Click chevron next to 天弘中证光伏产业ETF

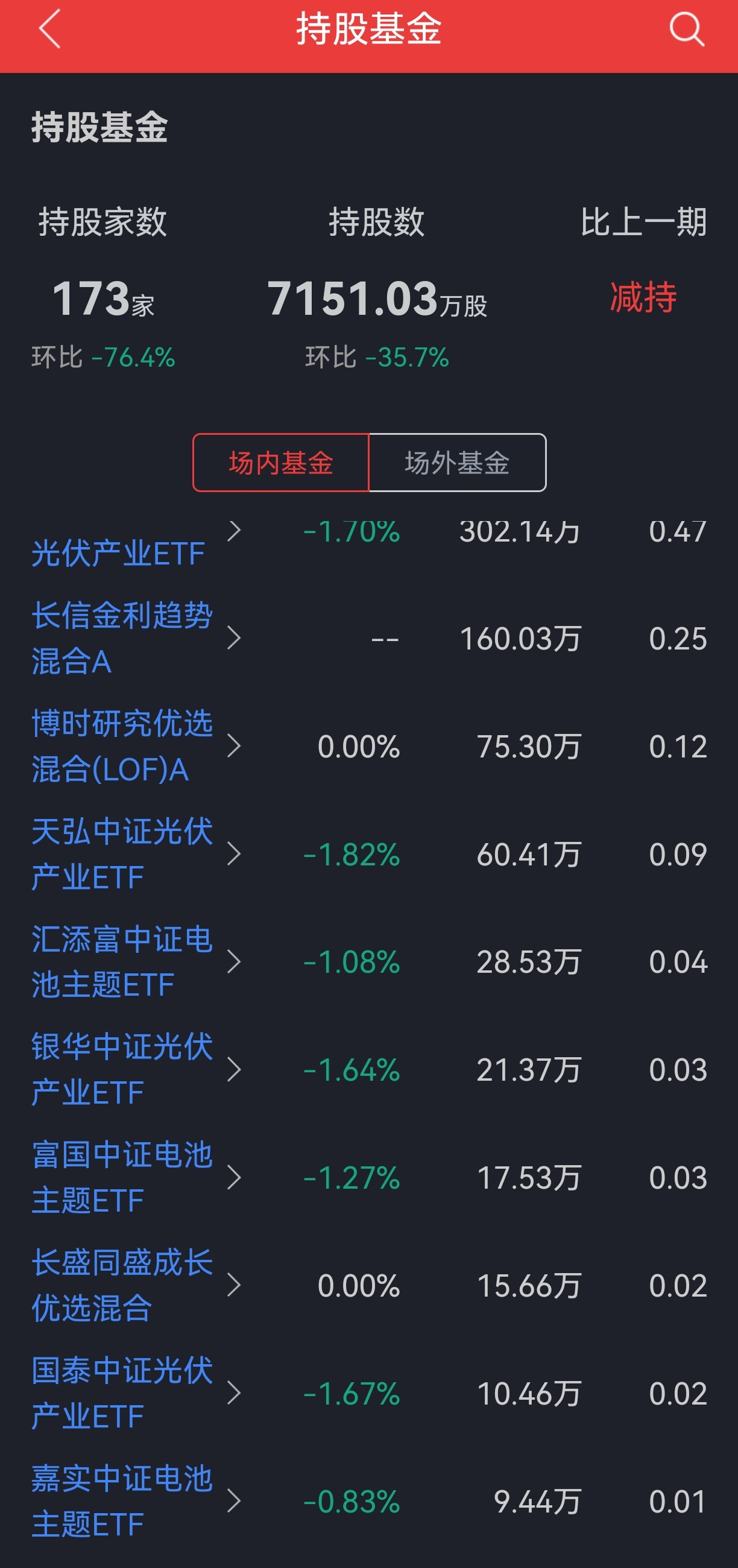pos(234,853)
